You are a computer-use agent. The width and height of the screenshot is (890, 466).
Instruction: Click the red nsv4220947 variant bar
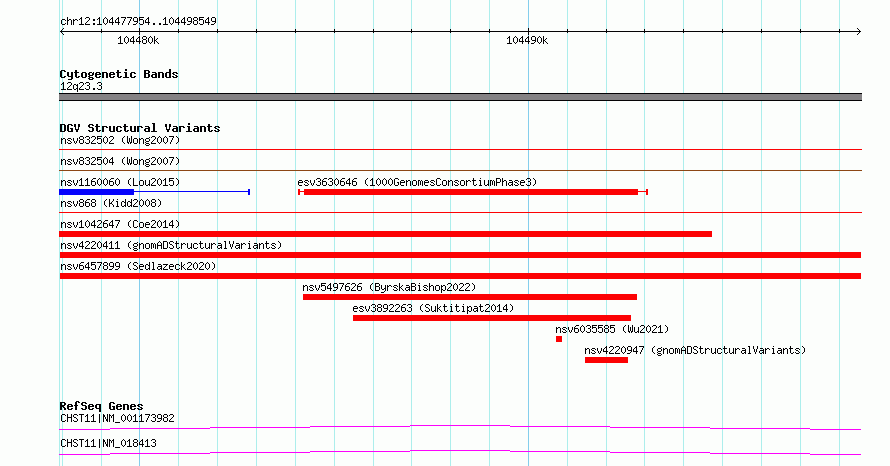coord(606,360)
